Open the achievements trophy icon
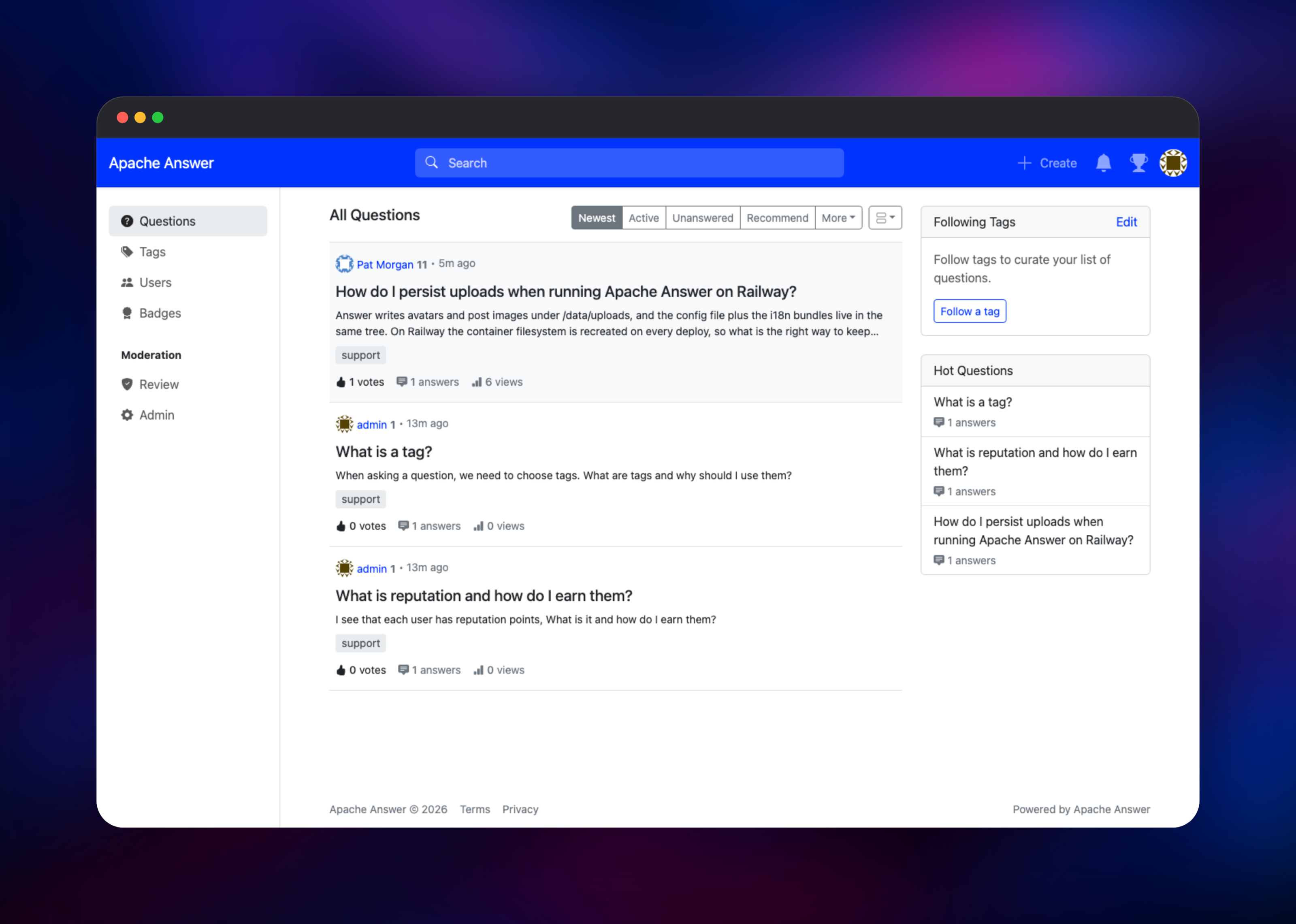Image resolution: width=1296 pixels, height=924 pixels. pos(1138,163)
